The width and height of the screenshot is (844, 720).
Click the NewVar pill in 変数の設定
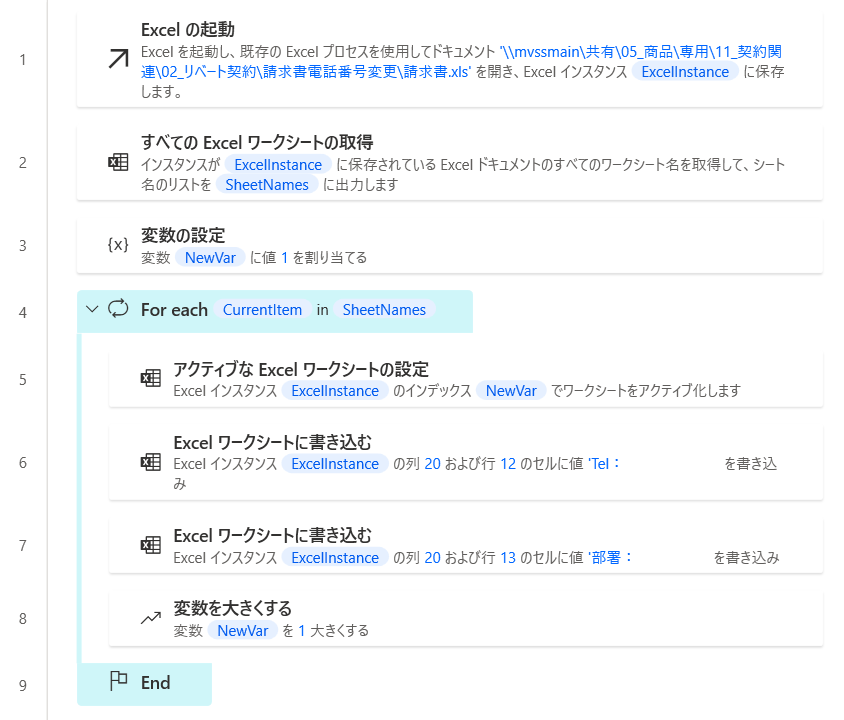coord(210,257)
